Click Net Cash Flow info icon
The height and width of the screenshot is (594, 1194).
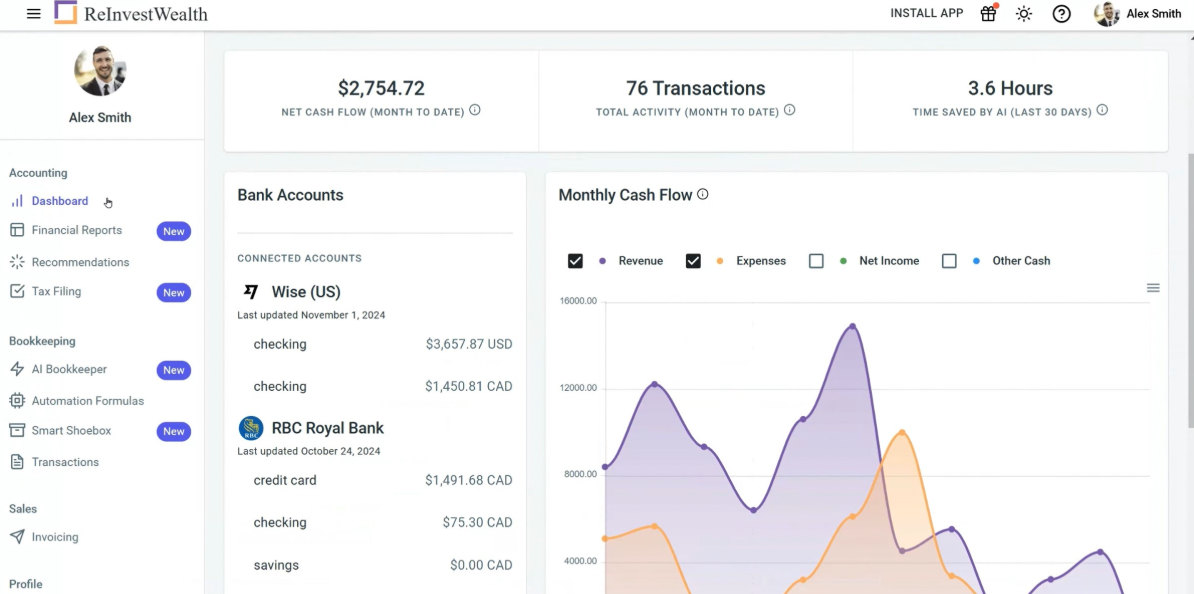474,110
